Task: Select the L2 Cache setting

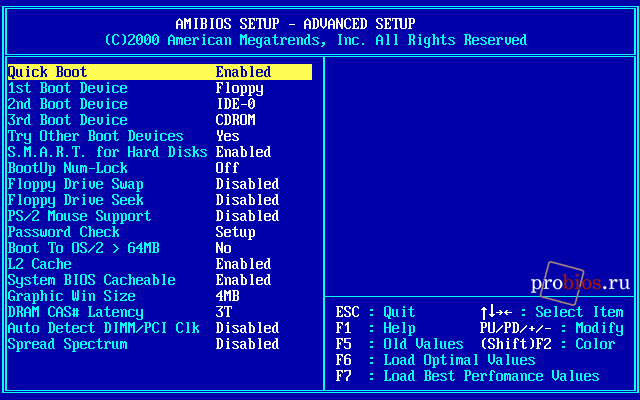Action: point(40,264)
